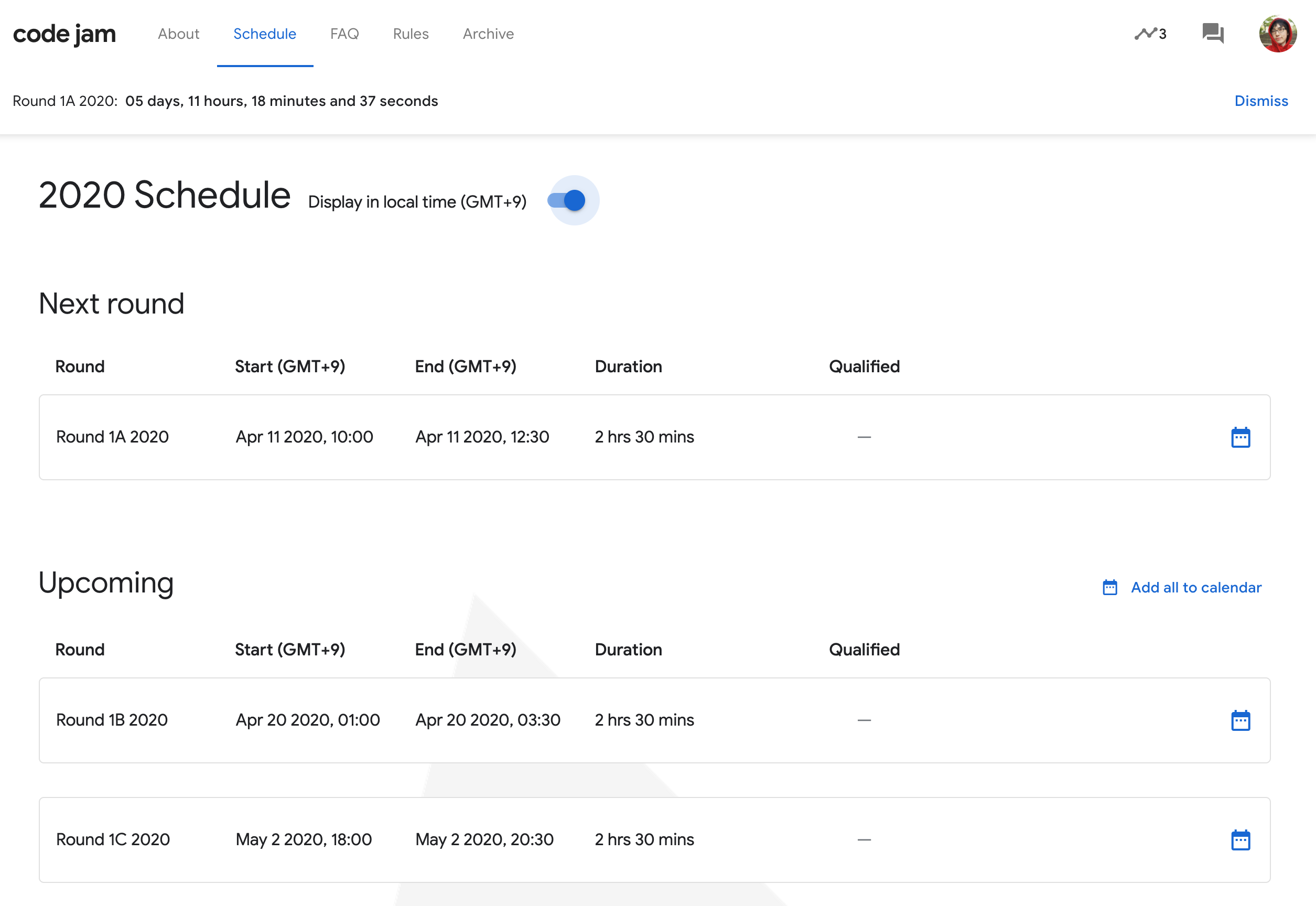This screenshot has width=1316, height=906.
Task: Click calendar icon for Round 1A 2020
Action: click(1241, 437)
